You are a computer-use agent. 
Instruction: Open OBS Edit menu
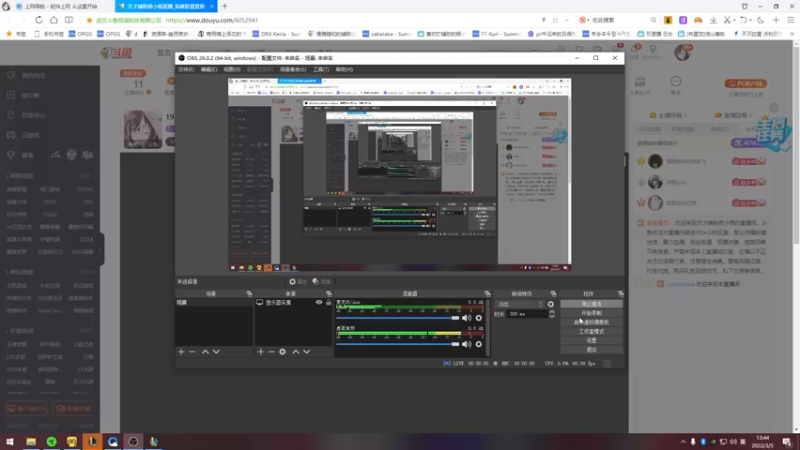[208, 69]
